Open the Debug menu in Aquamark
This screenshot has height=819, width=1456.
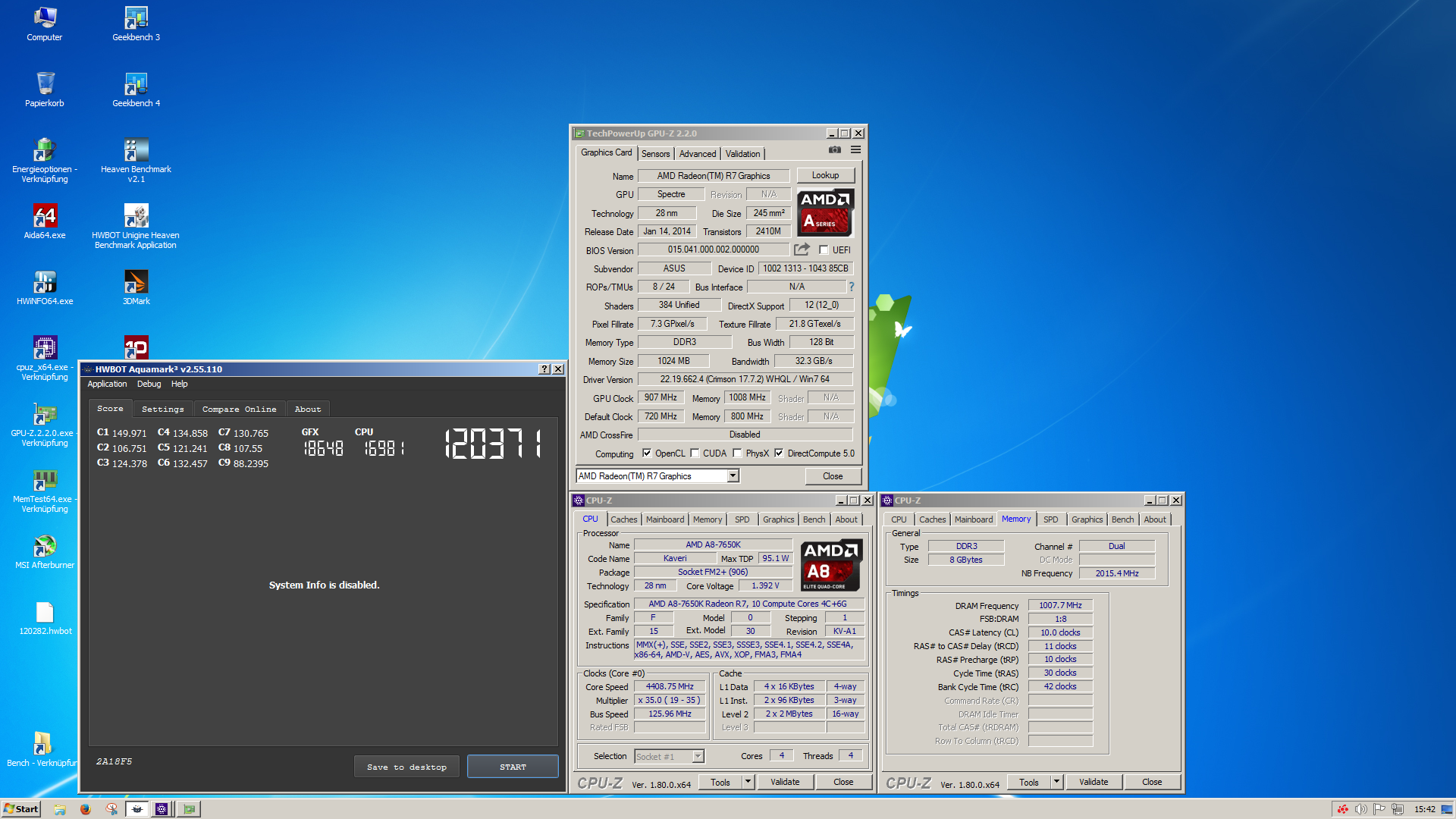(149, 384)
